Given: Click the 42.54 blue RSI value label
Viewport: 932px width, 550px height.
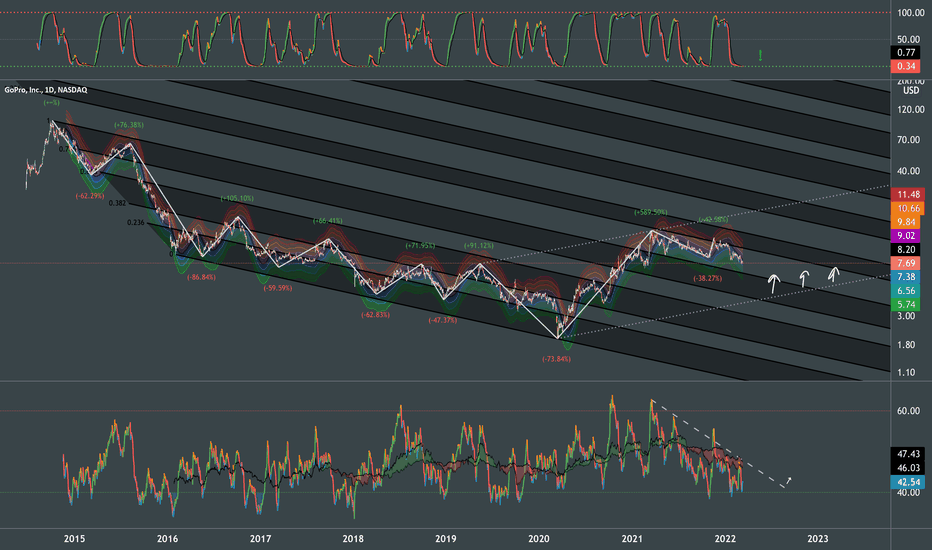Looking at the screenshot, I should coord(908,482).
